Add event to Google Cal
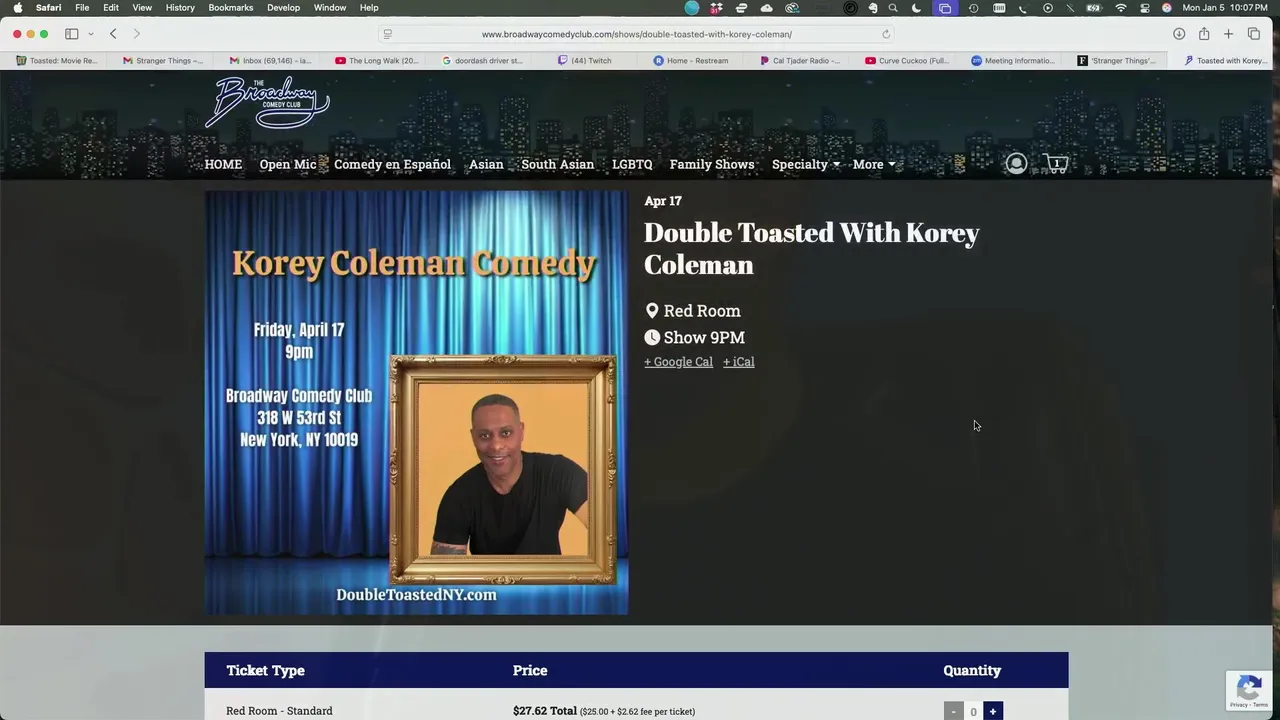The width and height of the screenshot is (1280, 720). pyautogui.click(x=678, y=362)
